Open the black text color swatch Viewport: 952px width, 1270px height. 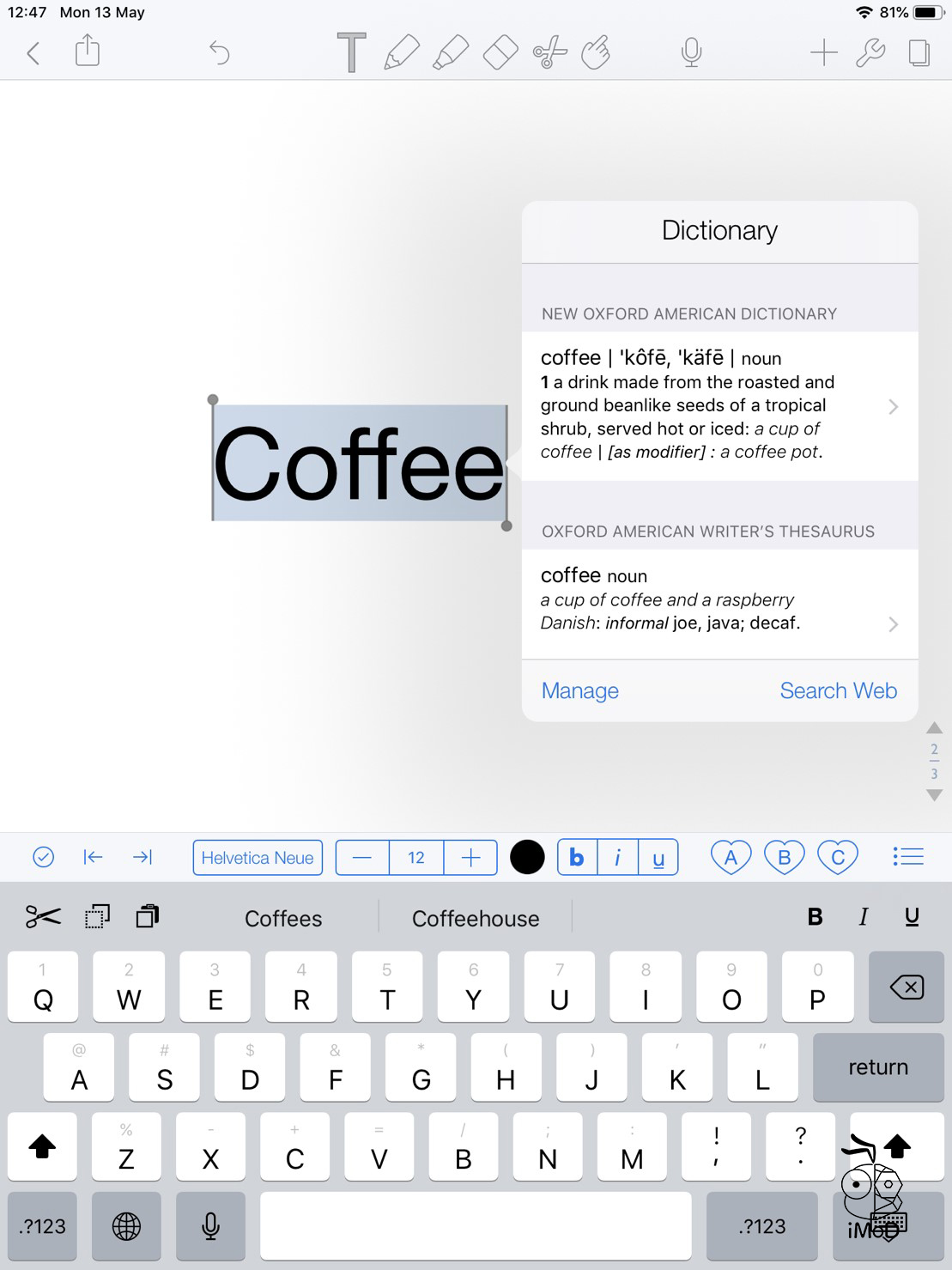coord(527,858)
